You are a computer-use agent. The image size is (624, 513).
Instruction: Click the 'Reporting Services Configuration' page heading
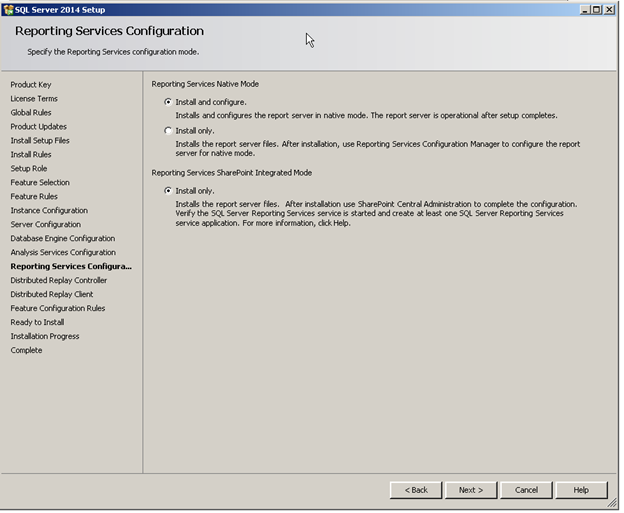pos(109,31)
